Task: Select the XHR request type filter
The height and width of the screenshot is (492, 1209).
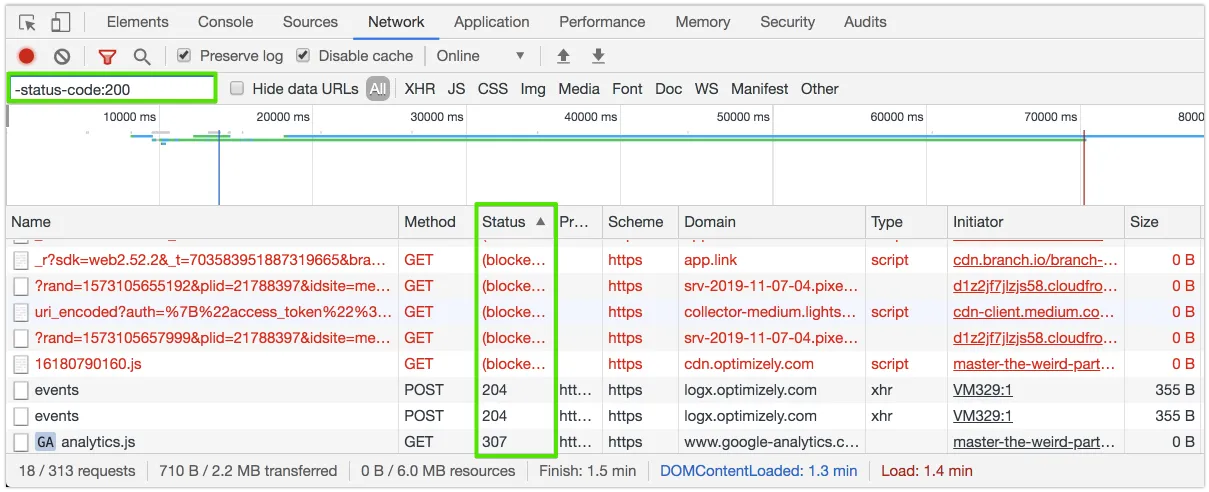Action: pyautogui.click(x=420, y=89)
